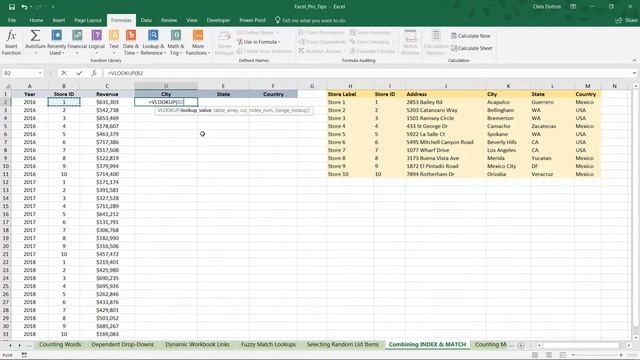The height and width of the screenshot is (360, 640).
Task: Click the $631,303 revenue cell
Action: (x=107, y=102)
